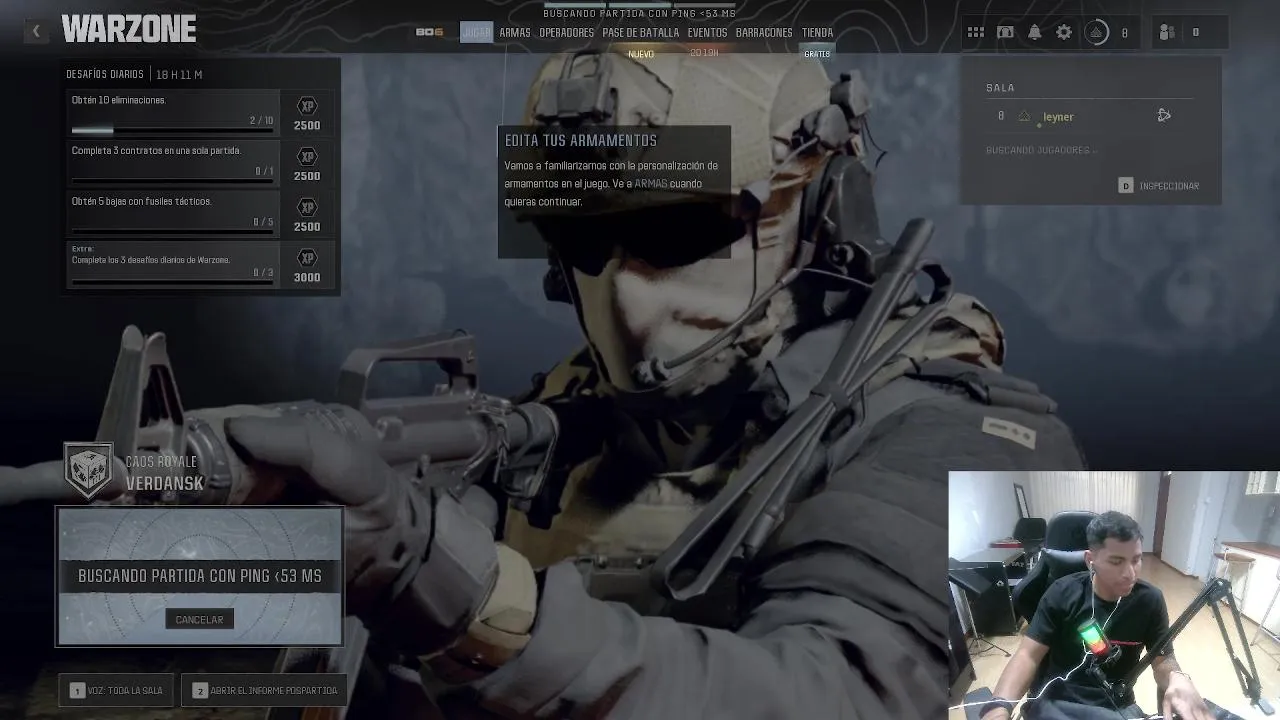Click the NUEVO tag under Pase de Batalla
The image size is (1280, 720).
[x=641, y=54]
